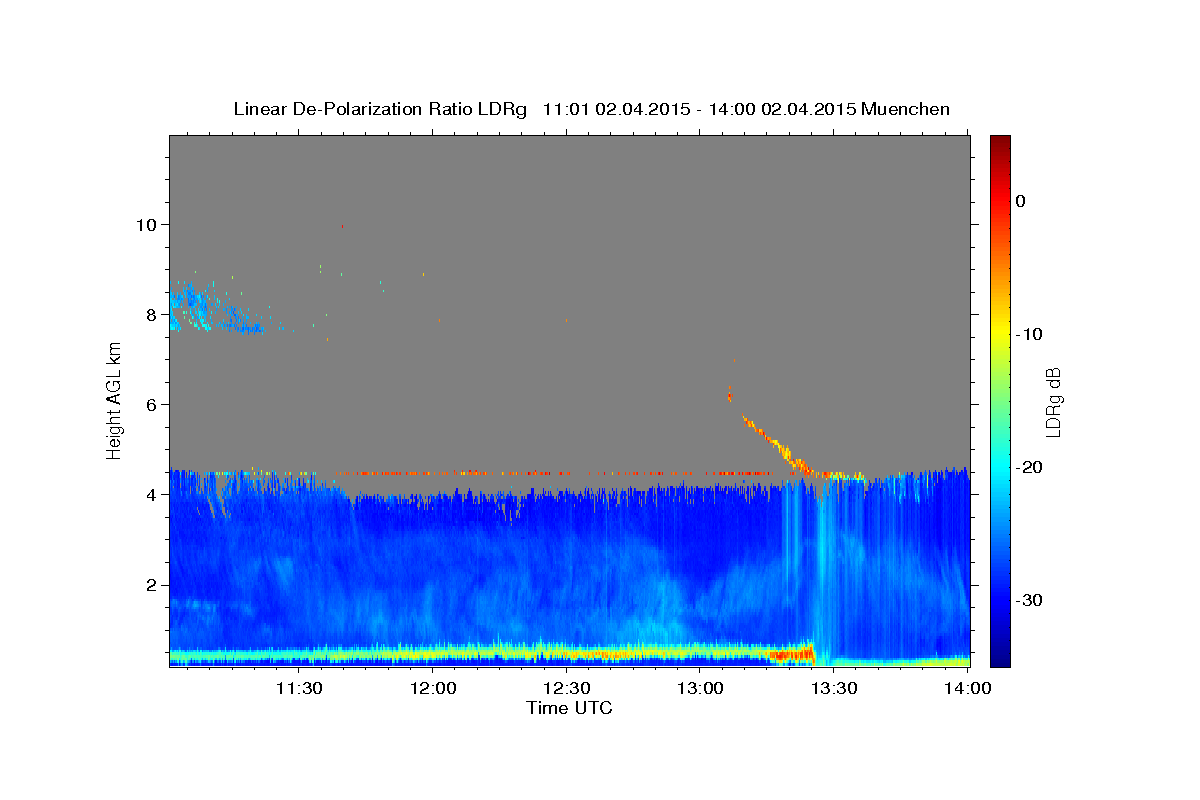Click the orange diagonal streak near 5 km
This screenshot has height=800, width=1200.
(x=778, y=445)
